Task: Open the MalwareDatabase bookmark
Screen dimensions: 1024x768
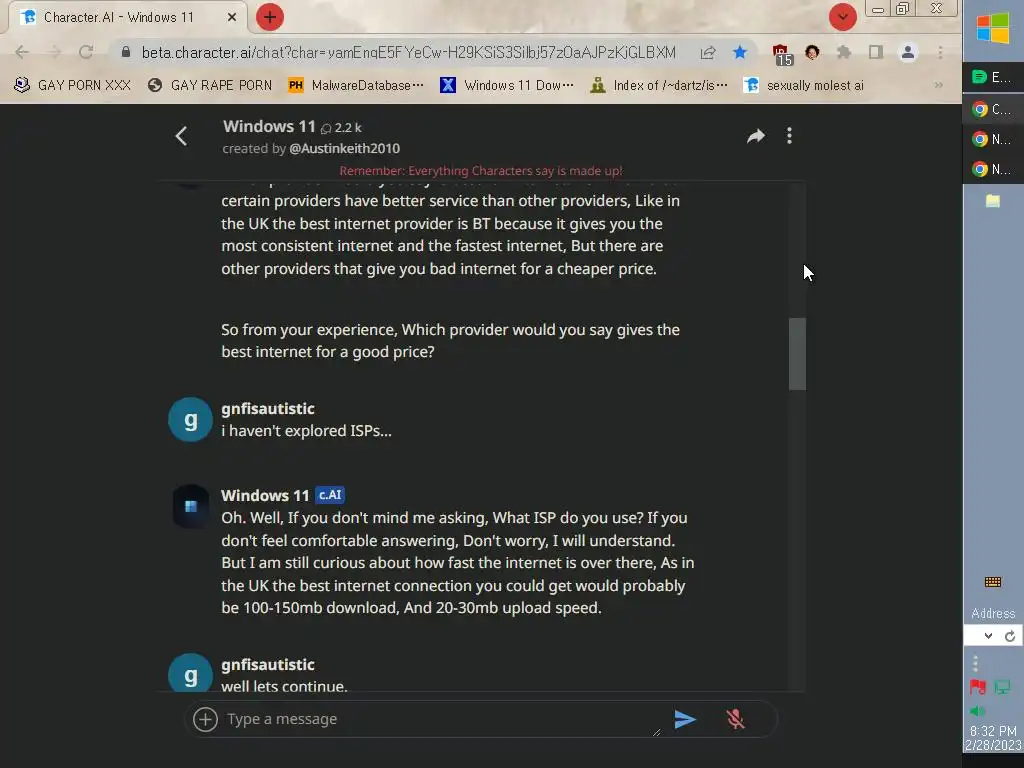Action: (356, 86)
